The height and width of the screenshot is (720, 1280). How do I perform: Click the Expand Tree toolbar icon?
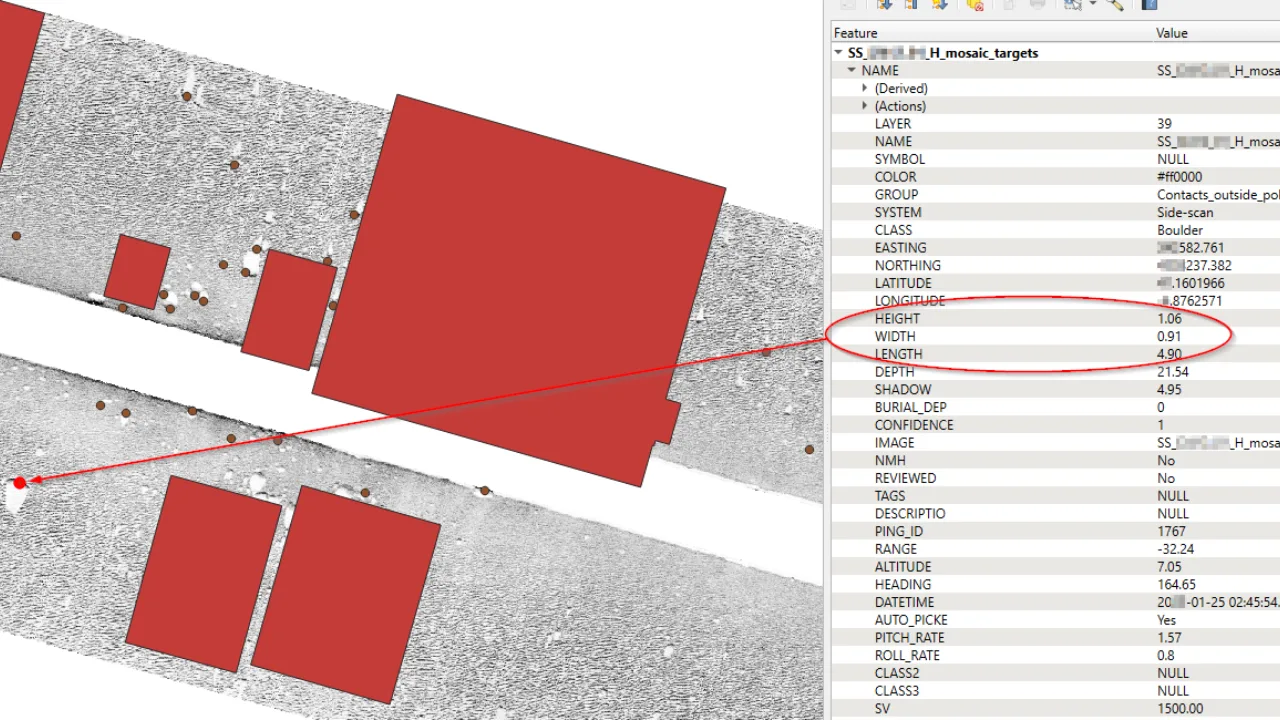click(884, 5)
